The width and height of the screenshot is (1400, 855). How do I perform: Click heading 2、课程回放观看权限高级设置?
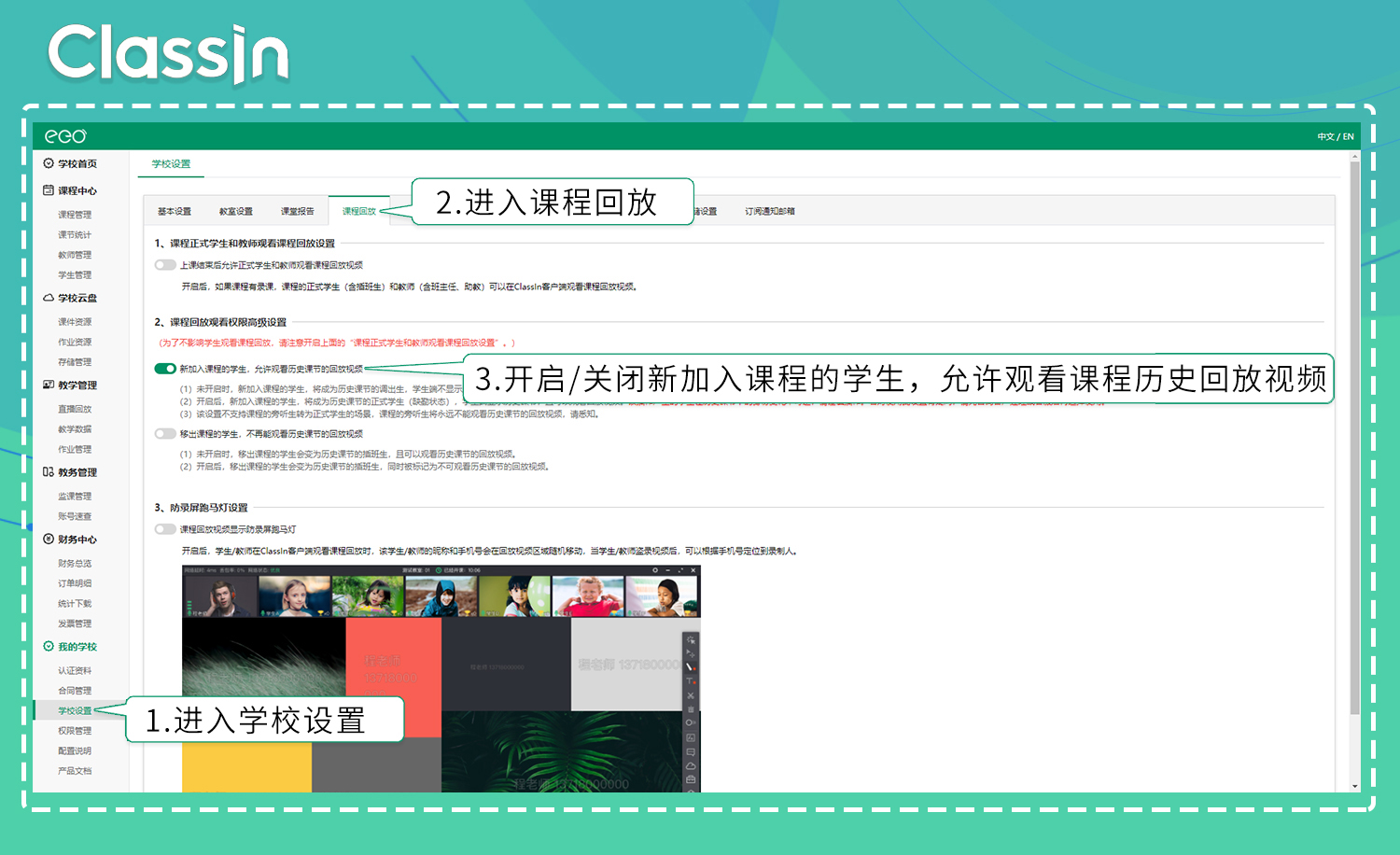point(220,322)
